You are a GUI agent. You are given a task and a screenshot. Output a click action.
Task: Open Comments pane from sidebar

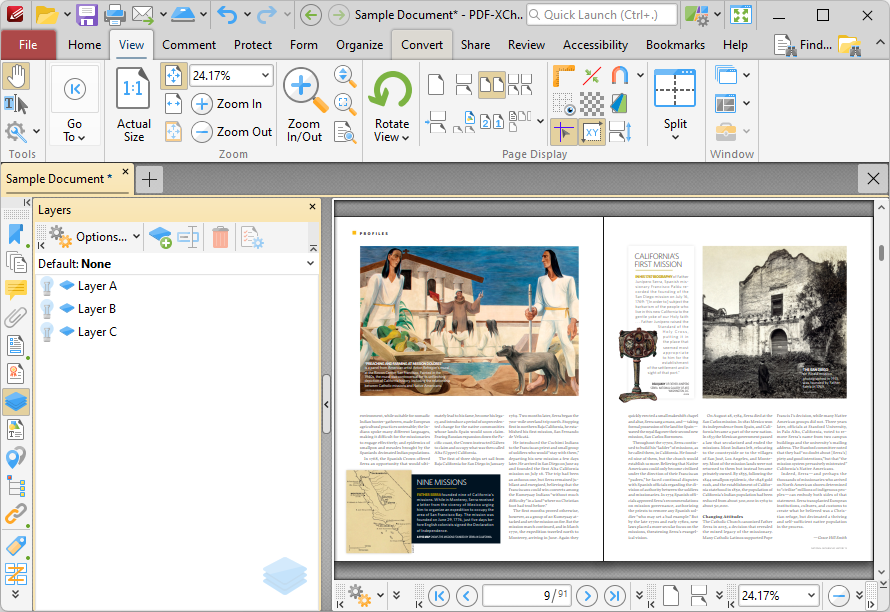[x=16, y=290]
